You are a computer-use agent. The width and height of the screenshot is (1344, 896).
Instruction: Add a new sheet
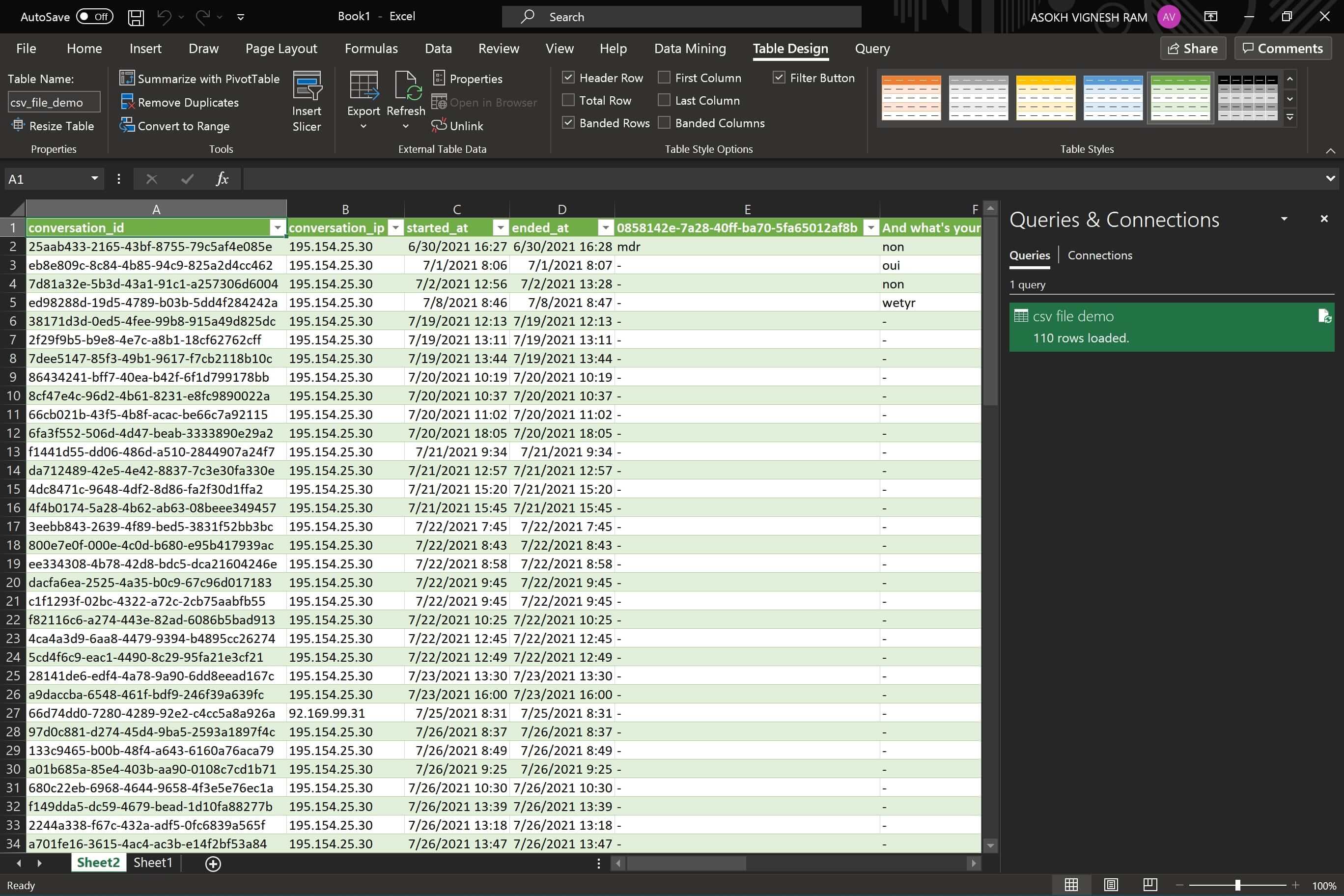click(213, 864)
